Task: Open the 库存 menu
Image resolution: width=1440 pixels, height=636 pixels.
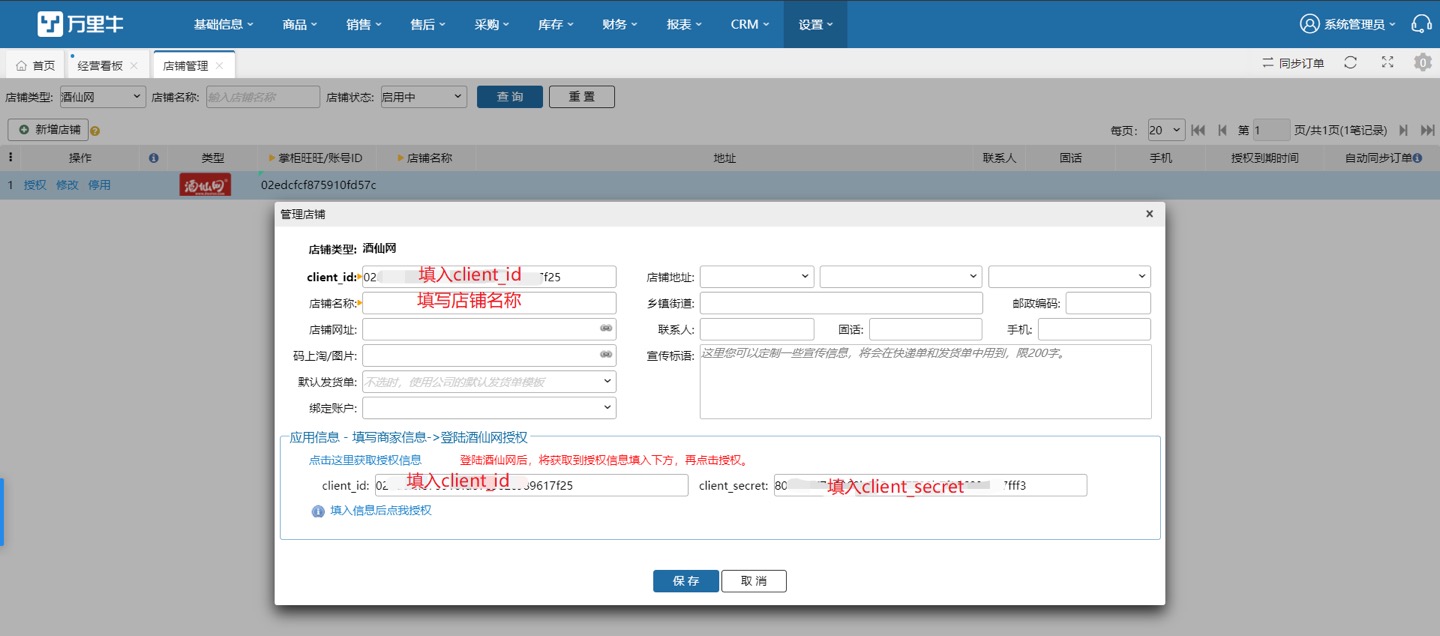Action: point(556,24)
